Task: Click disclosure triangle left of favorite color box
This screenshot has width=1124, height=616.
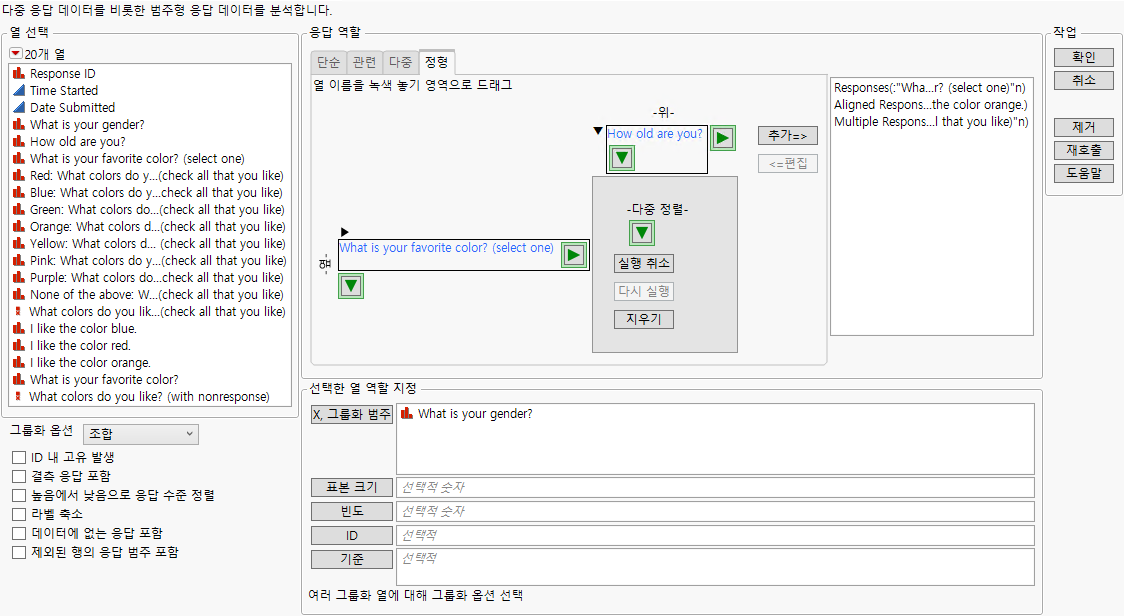Action: point(344,232)
